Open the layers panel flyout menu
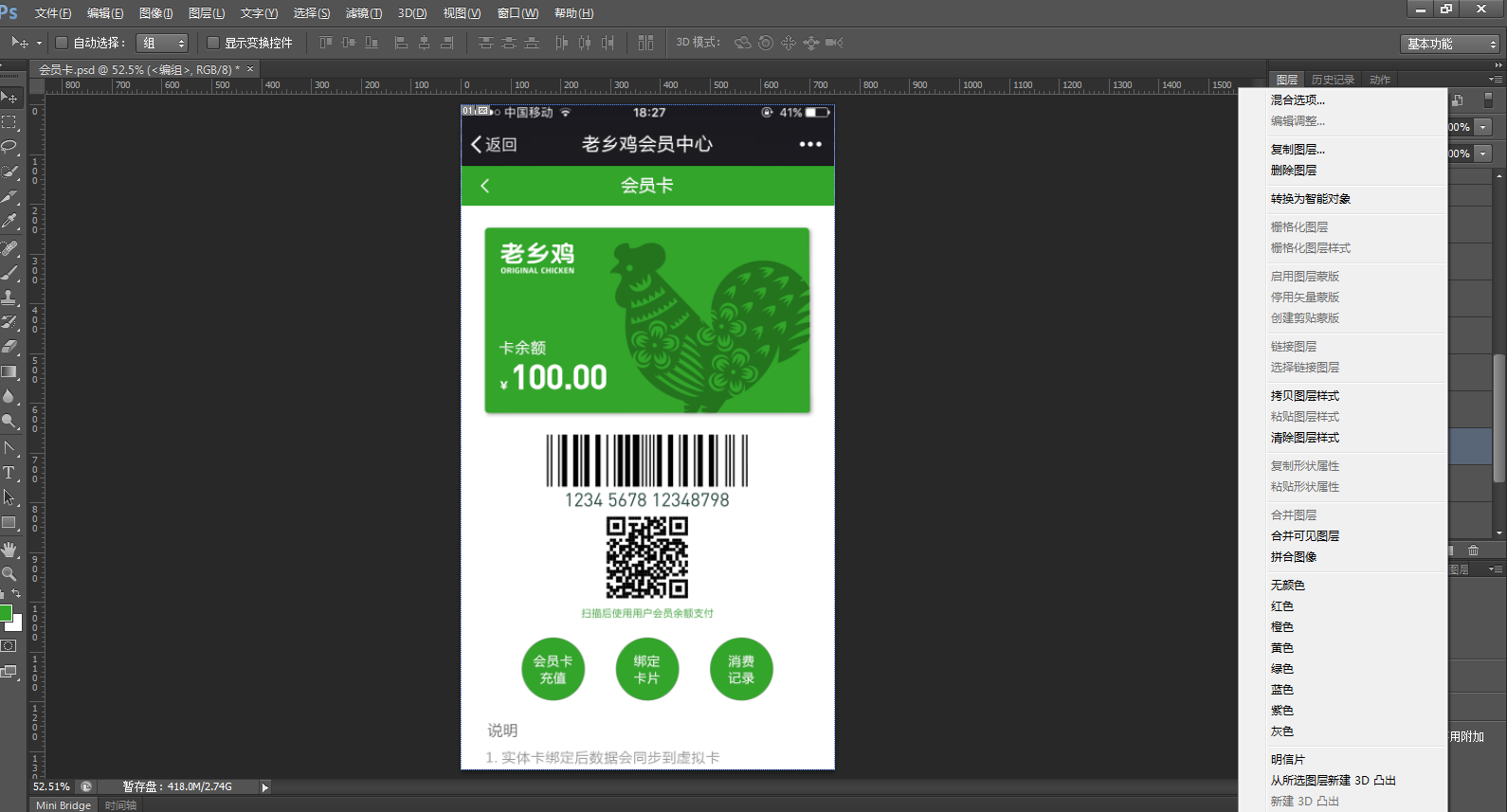Image resolution: width=1507 pixels, height=812 pixels. click(1496, 80)
